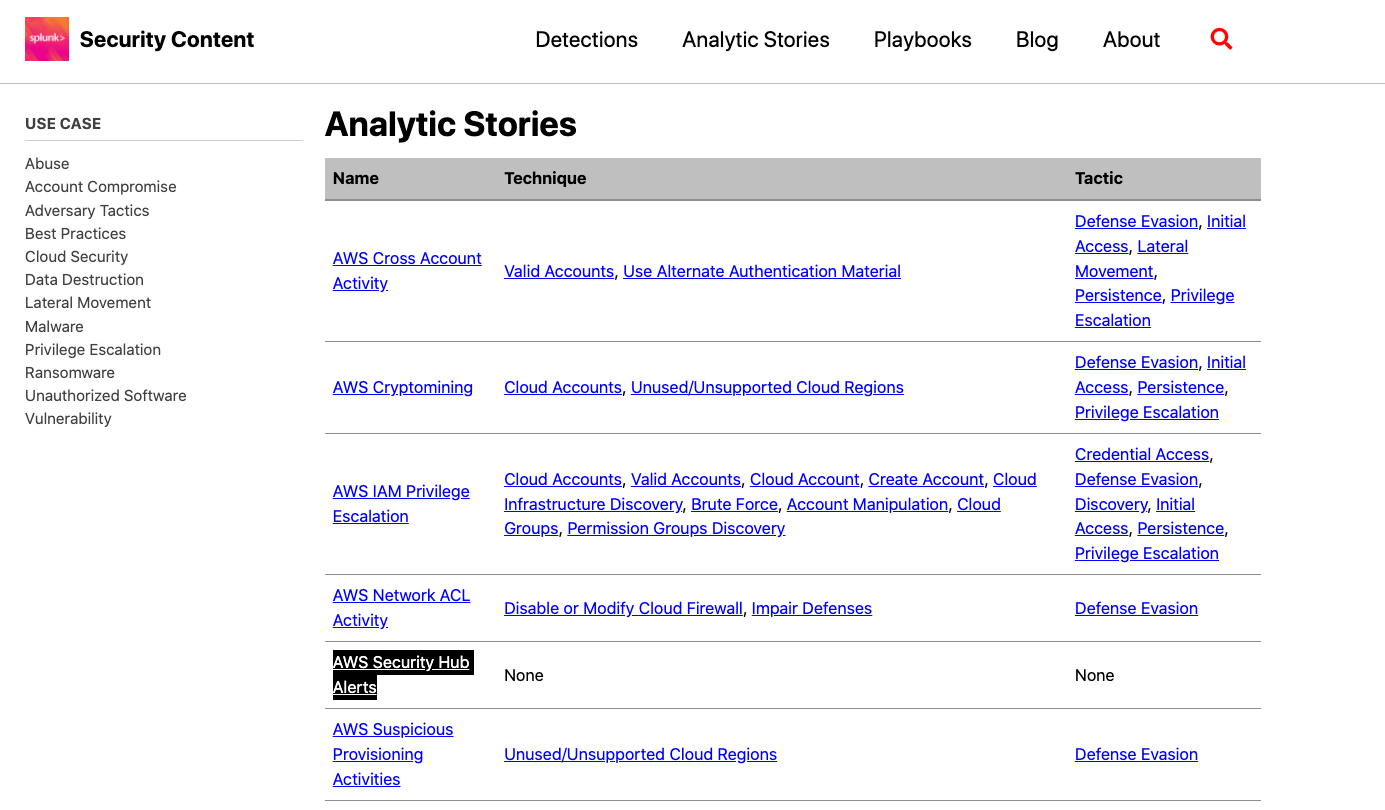Go to the Blog page
This screenshot has width=1385, height=810.
(1037, 40)
